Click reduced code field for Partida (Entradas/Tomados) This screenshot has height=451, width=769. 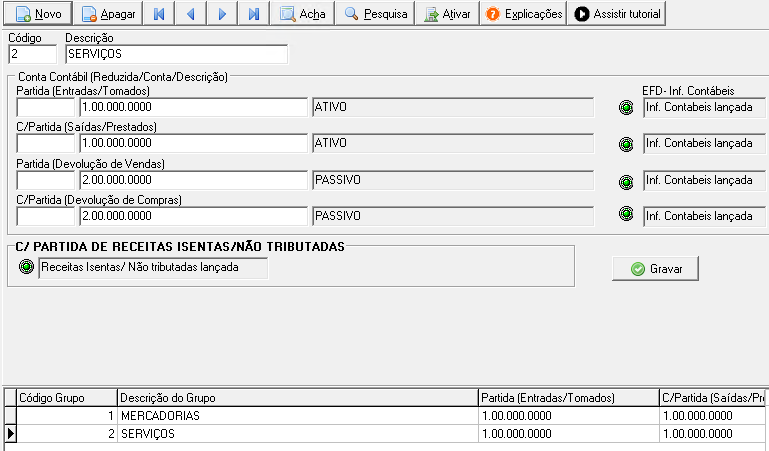[46, 107]
